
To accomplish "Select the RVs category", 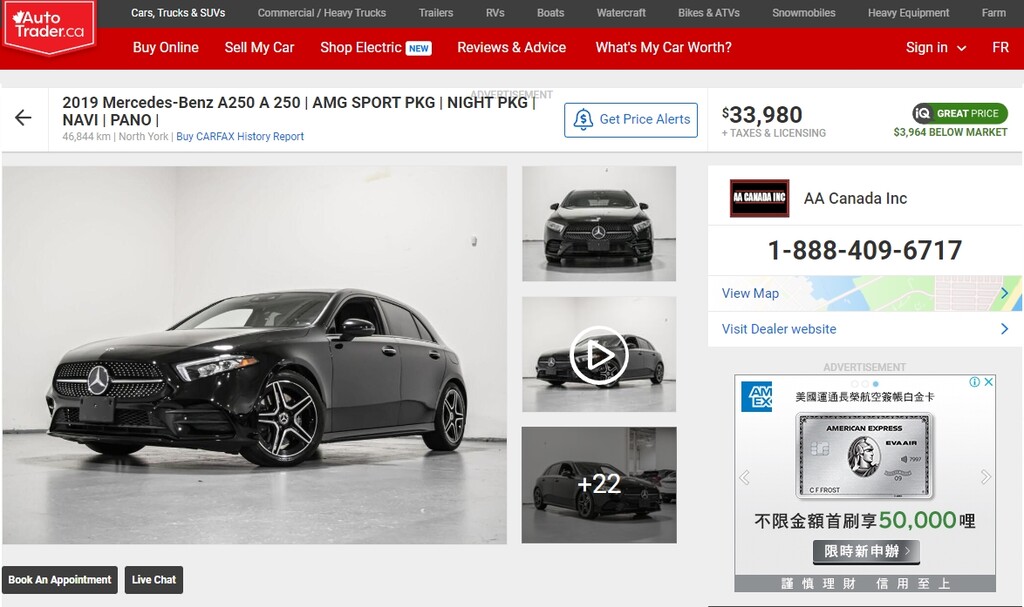I will tap(495, 13).
